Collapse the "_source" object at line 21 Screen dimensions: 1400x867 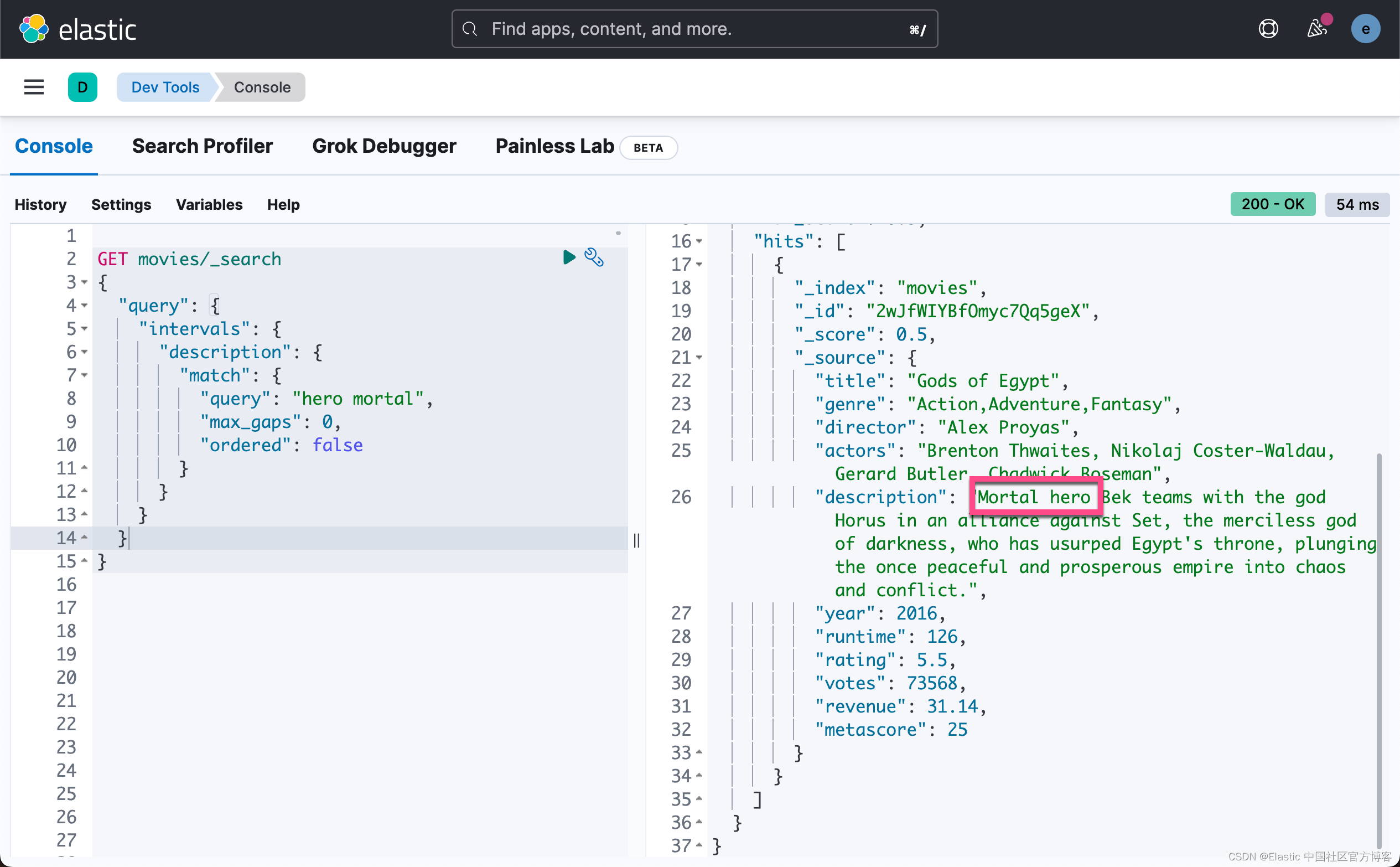[x=699, y=358]
